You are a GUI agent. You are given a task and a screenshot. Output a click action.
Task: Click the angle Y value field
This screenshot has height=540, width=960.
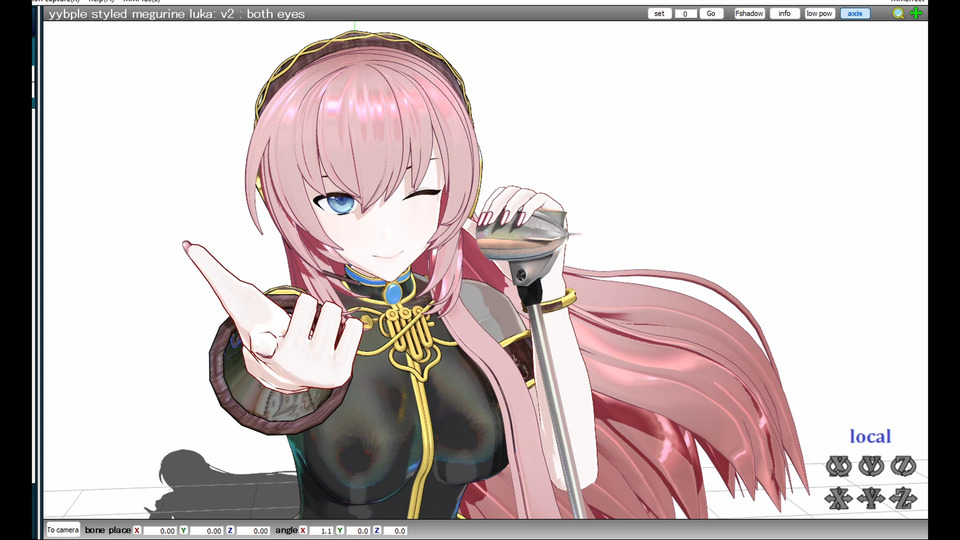pos(358,531)
